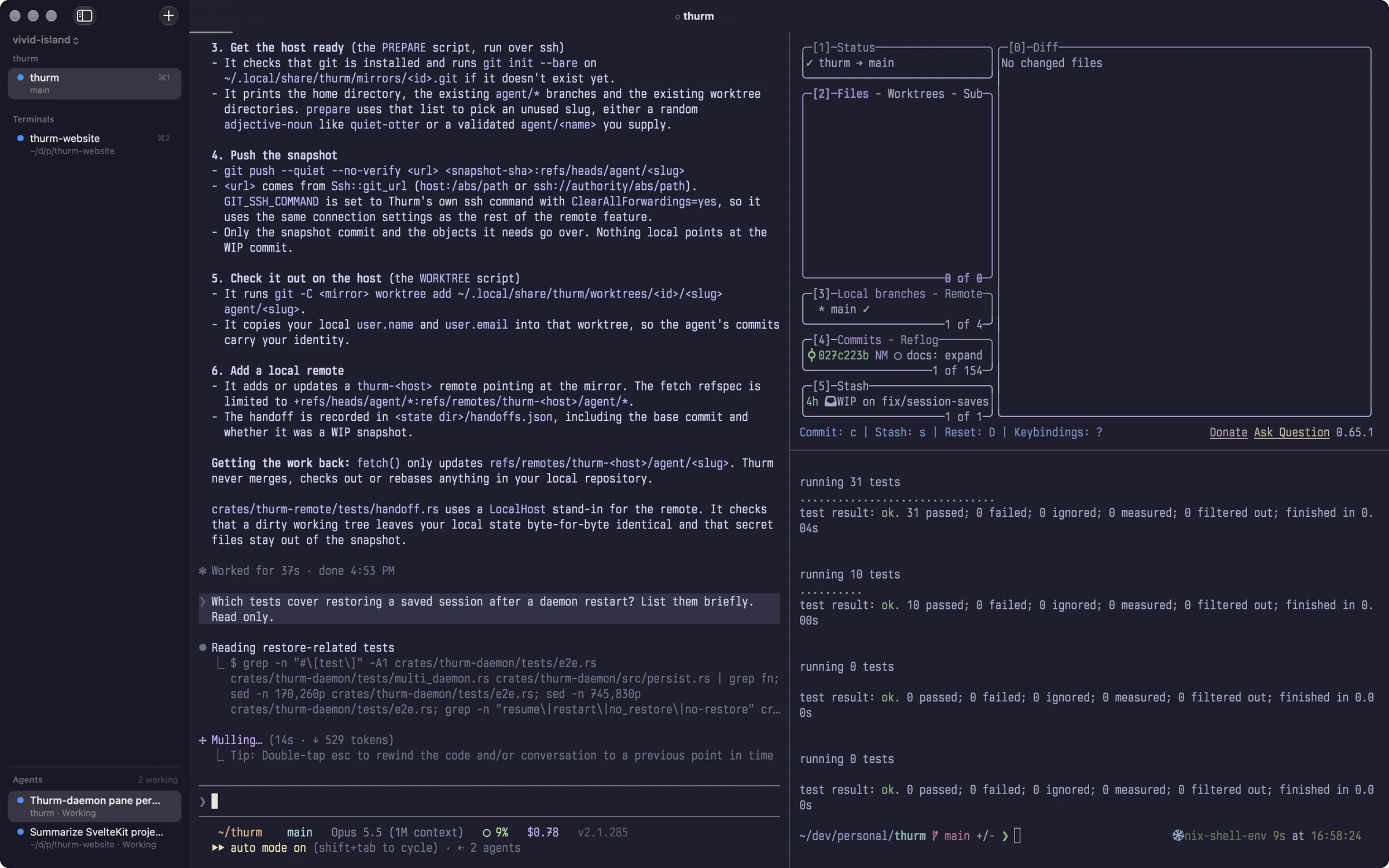Image resolution: width=1389 pixels, height=868 pixels.
Task: Select commit 027c223b docs: expand
Action: tap(897, 355)
